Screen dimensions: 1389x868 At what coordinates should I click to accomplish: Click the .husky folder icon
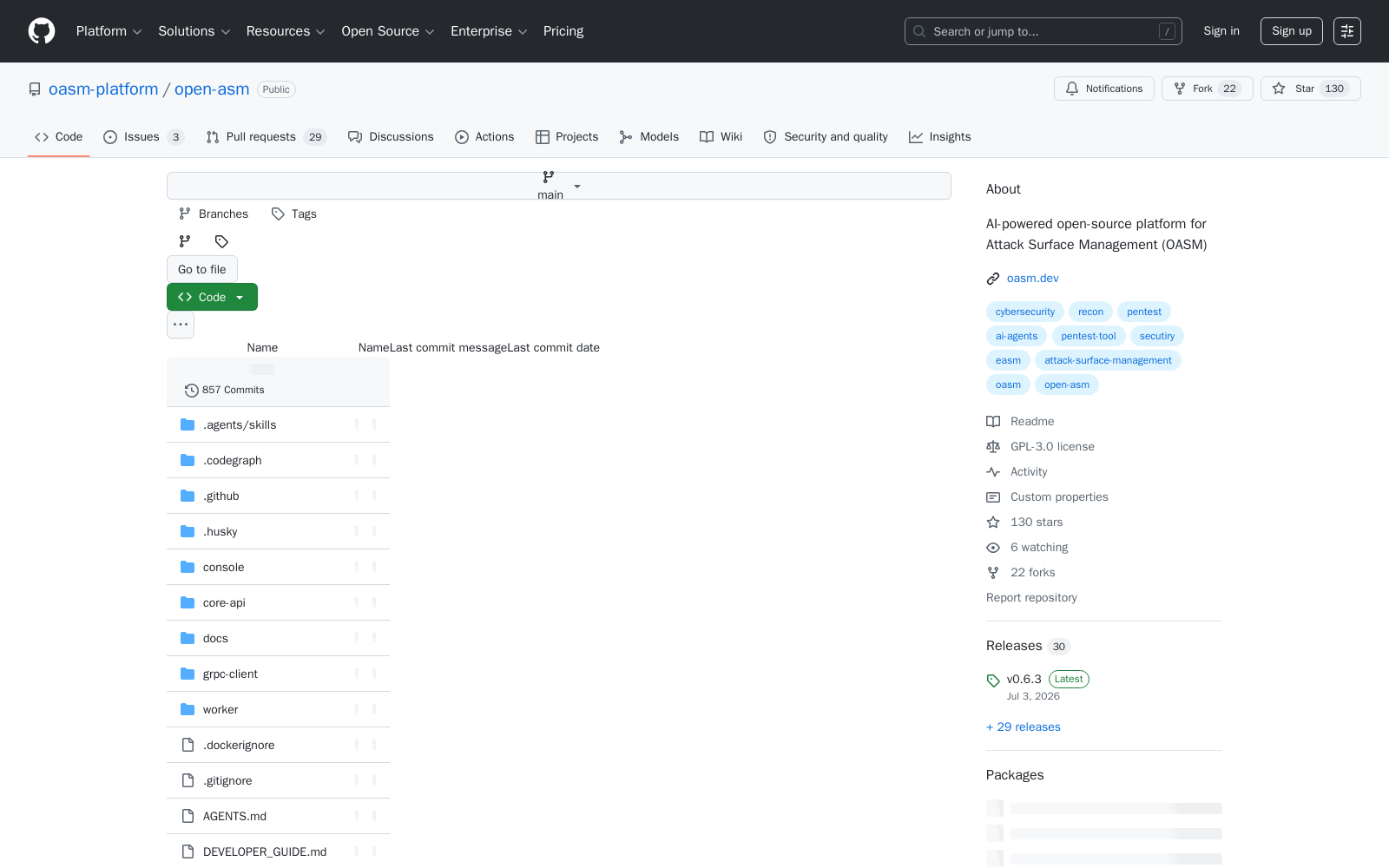point(188,531)
